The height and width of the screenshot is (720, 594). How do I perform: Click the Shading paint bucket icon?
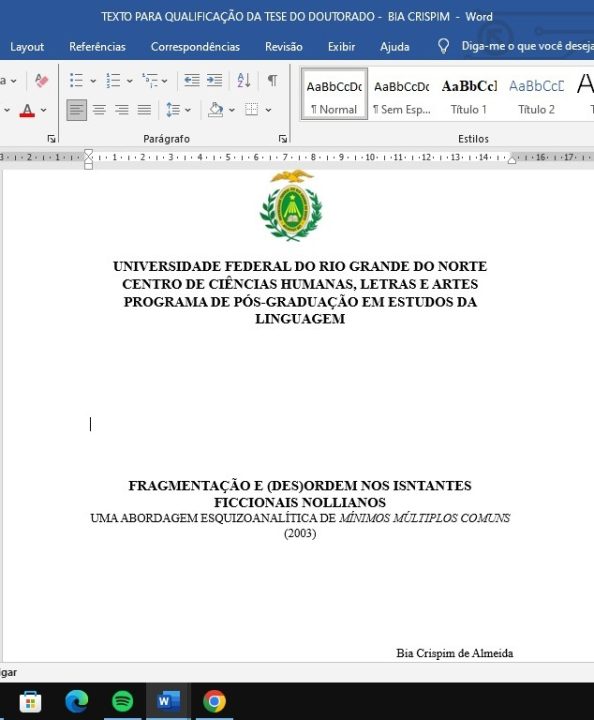tap(215, 110)
